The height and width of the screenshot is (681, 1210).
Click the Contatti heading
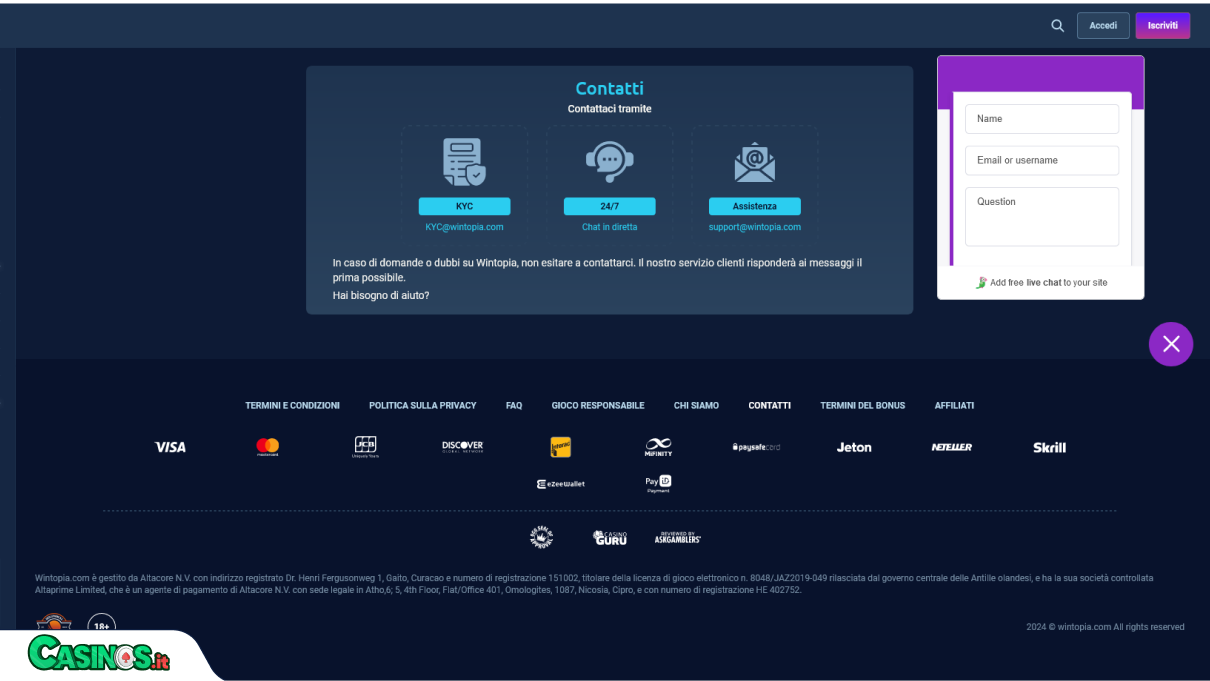pyautogui.click(x=609, y=89)
